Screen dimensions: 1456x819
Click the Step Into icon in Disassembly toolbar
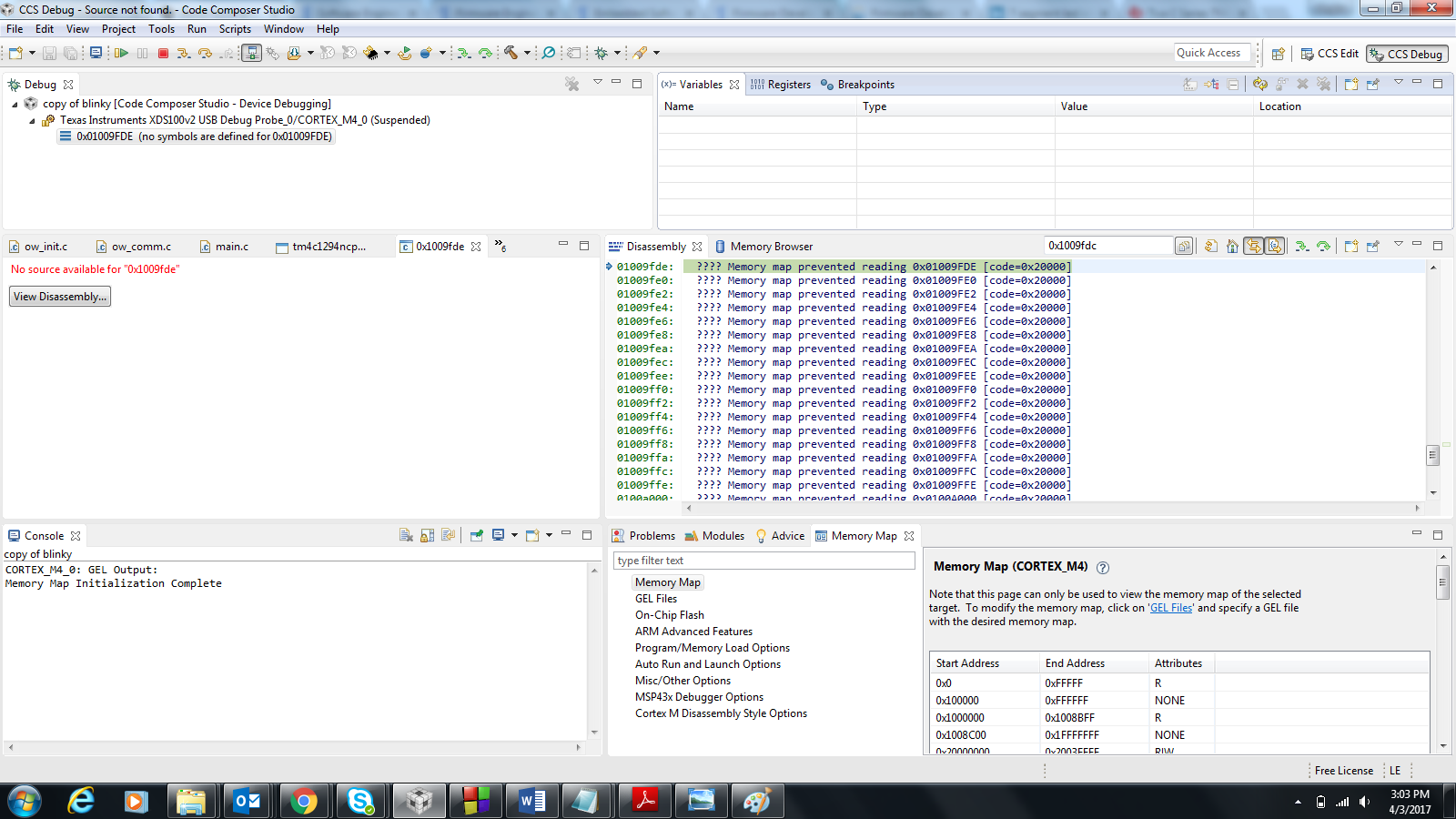click(1302, 246)
